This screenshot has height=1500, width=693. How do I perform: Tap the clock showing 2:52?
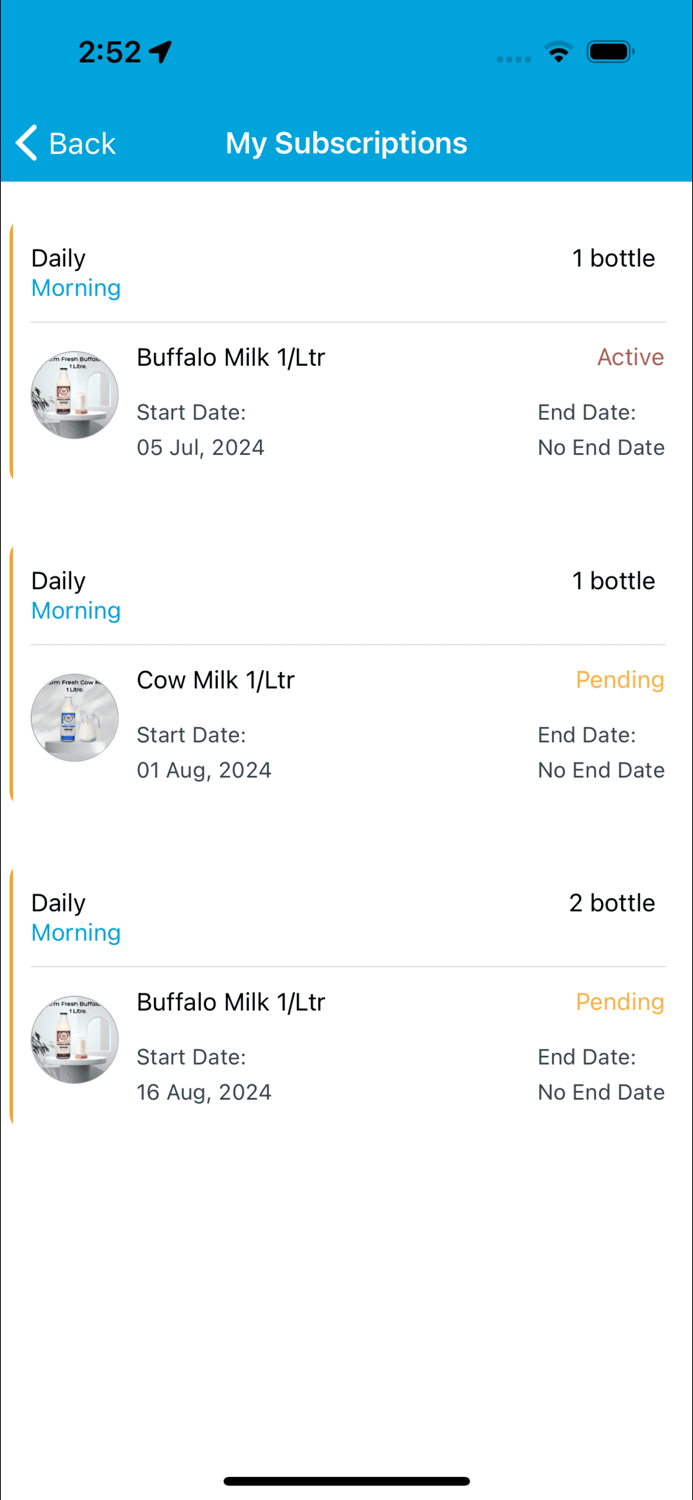(112, 50)
